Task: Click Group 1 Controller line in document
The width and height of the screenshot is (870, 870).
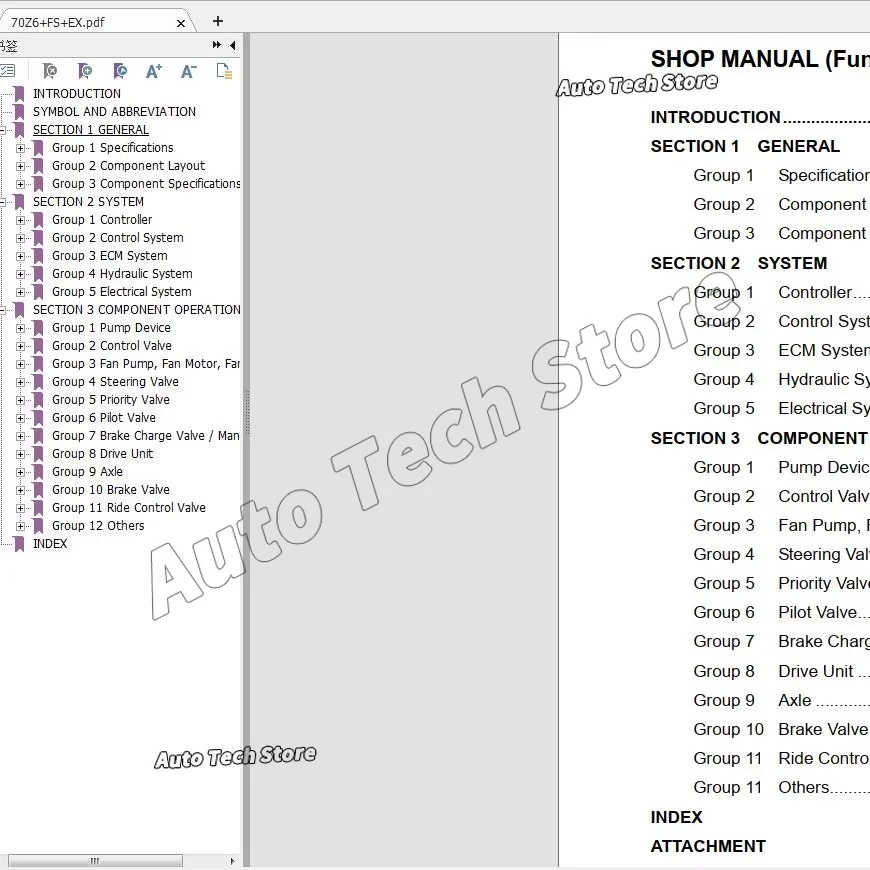Action: click(781, 292)
